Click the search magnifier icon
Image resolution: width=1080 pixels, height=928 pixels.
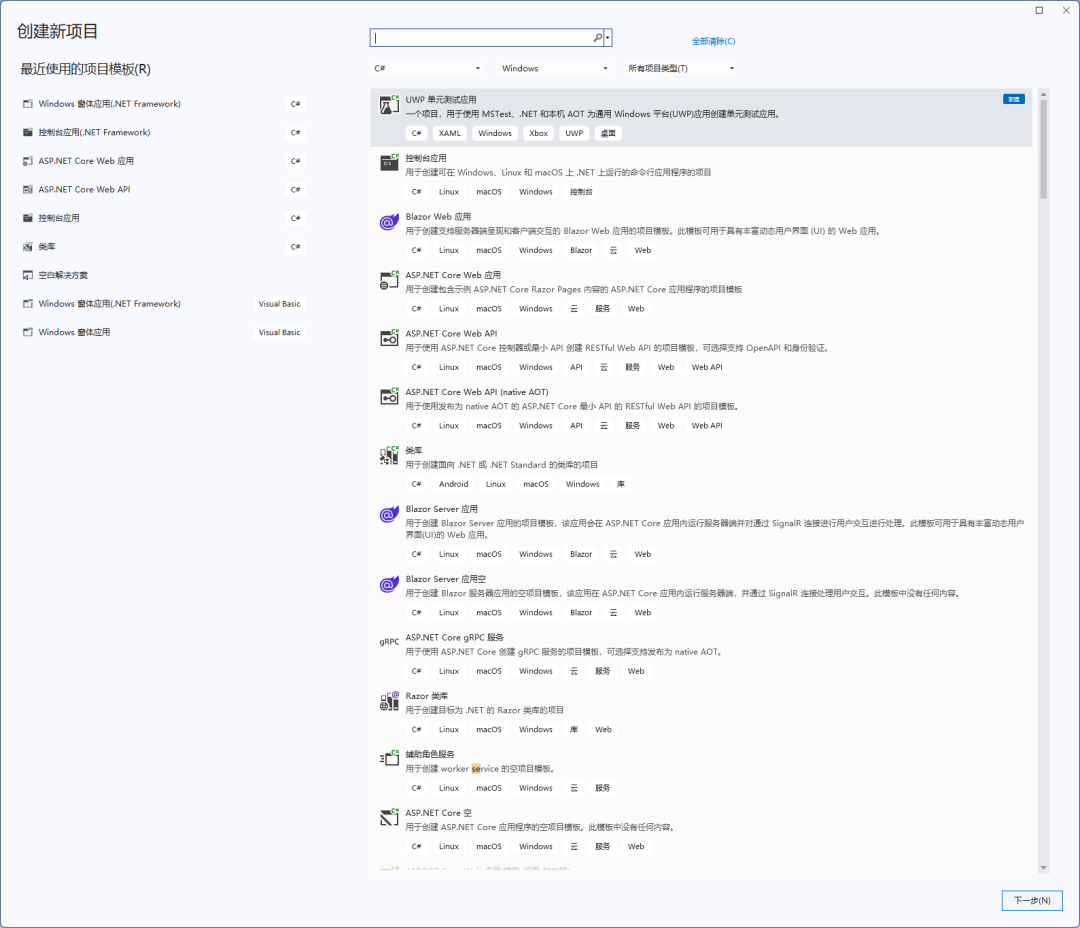point(597,37)
